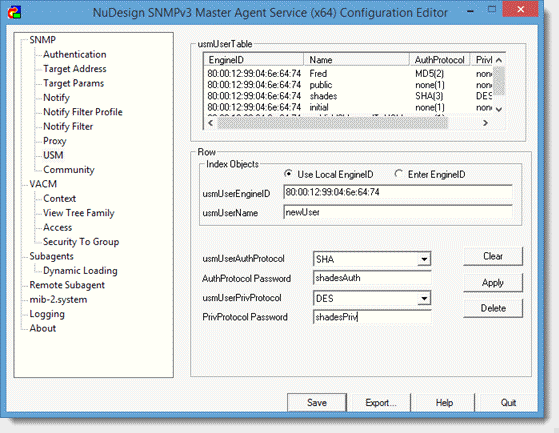
Task: Select Enter EngineID radio button
Action: click(x=399, y=174)
